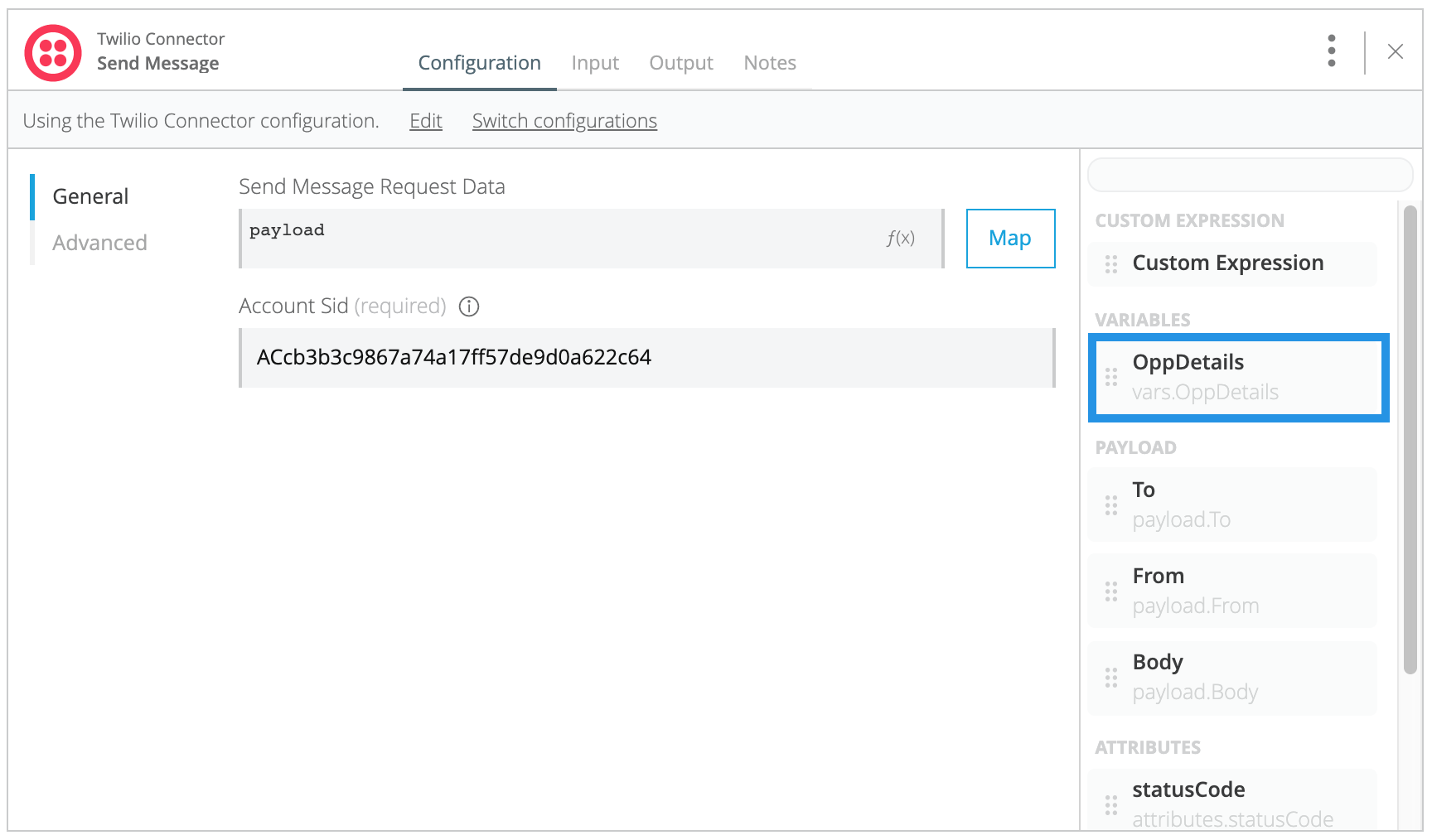Image resolution: width=1432 pixels, height=840 pixels.
Task: Select the Notes tab
Action: (x=769, y=62)
